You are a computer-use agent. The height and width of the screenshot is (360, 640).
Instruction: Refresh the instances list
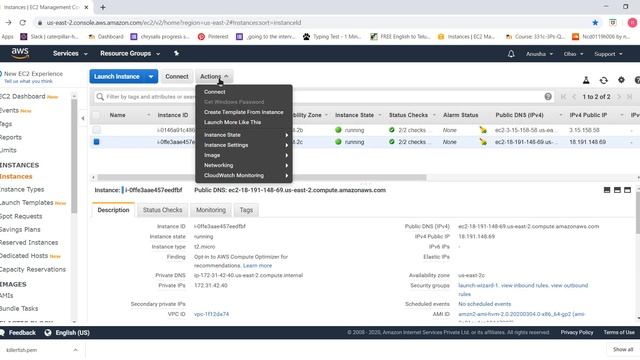point(603,80)
